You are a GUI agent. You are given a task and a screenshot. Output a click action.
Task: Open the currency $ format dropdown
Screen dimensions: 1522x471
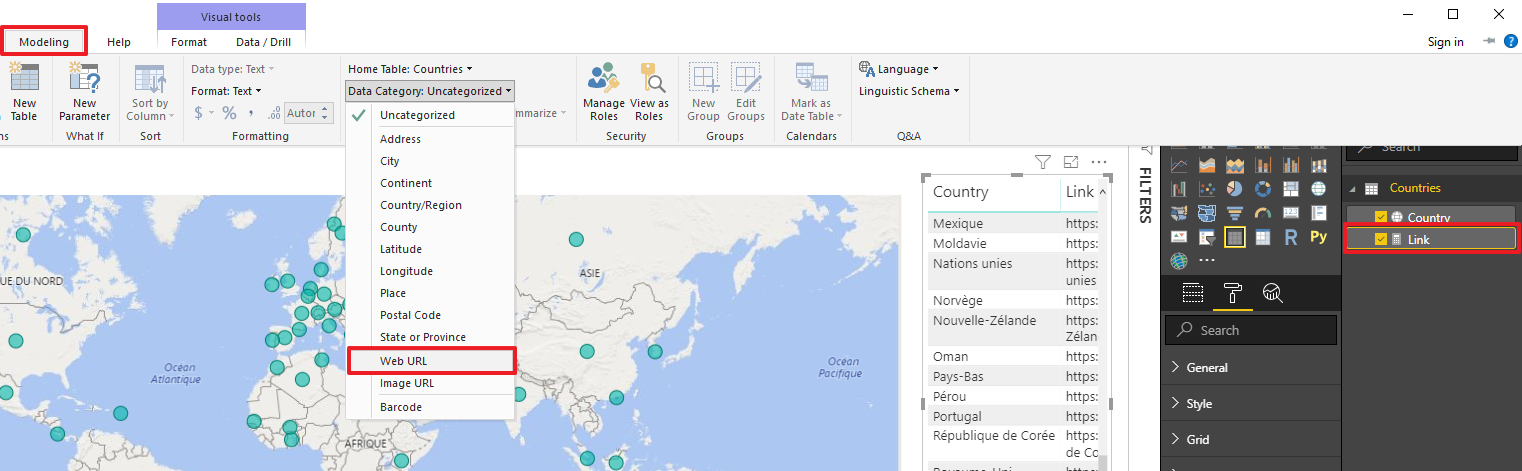point(202,113)
